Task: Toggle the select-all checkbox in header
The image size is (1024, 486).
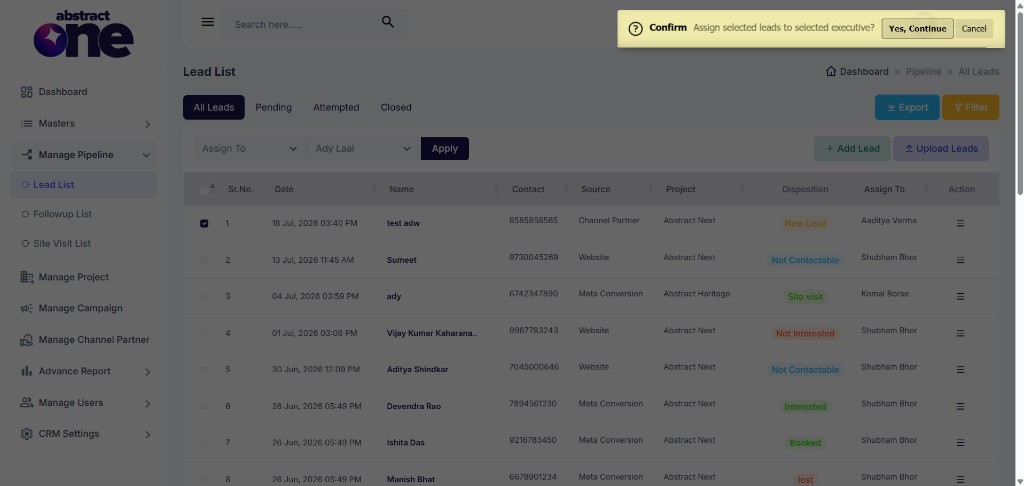Action: (x=204, y=191)
